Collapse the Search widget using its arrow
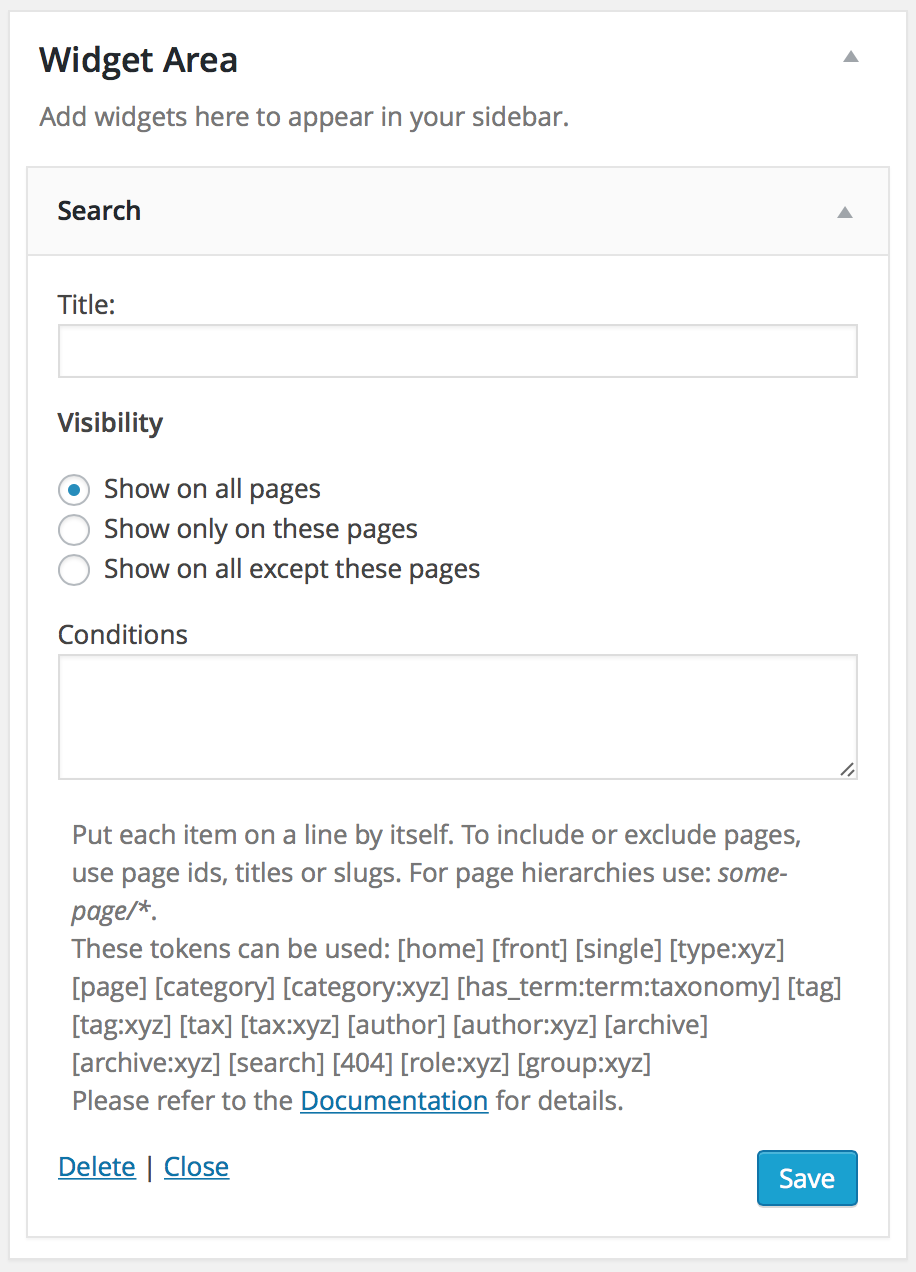Screen dimensions: 916x1272 point(845,211)
